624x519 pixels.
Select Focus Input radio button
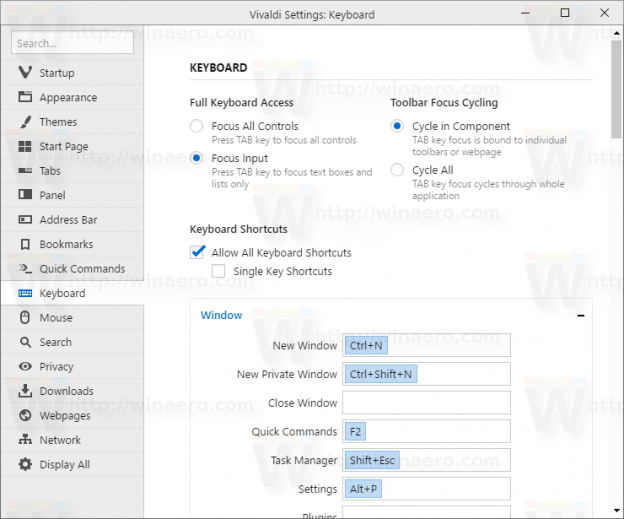197,158
